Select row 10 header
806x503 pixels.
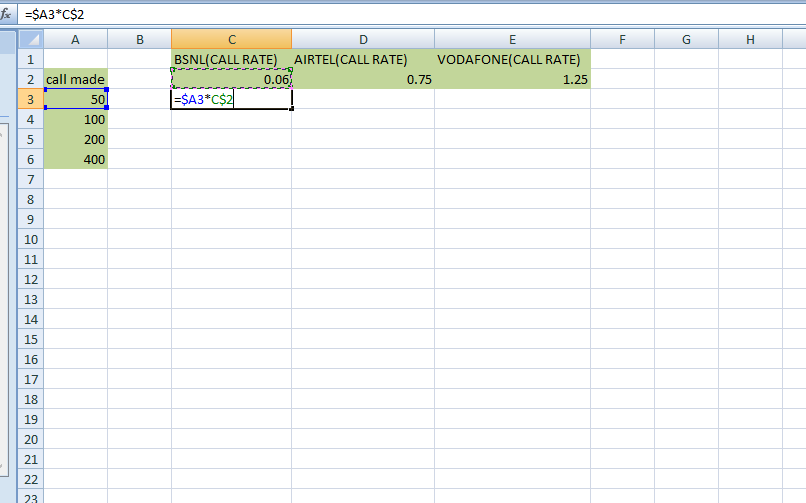click(x=31, y=239)
